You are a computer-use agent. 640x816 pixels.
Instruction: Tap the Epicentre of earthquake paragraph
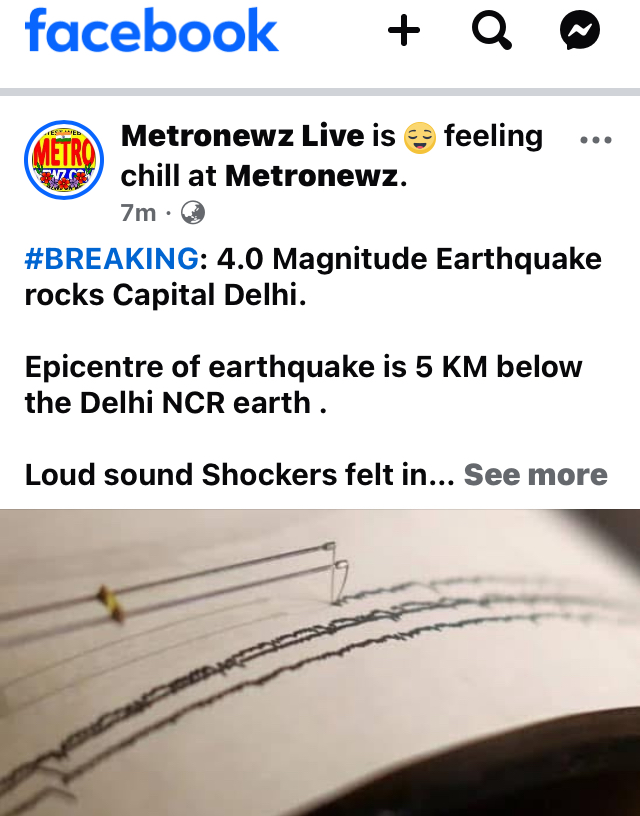303,385
